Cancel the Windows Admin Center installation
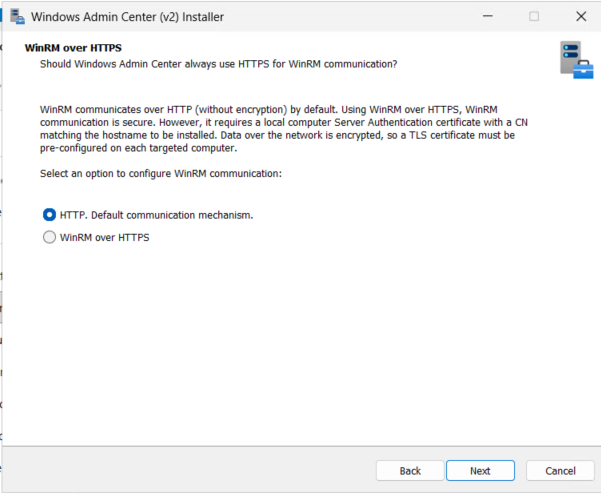The image size is (601, 495). pyautogui.click(x=560, y=470)
